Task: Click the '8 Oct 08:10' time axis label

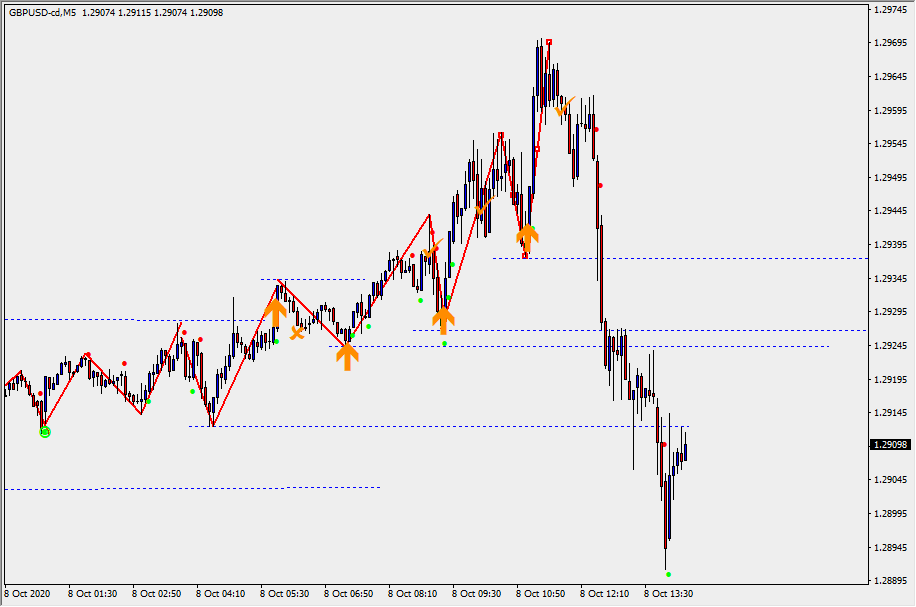Action: [412, 593]
